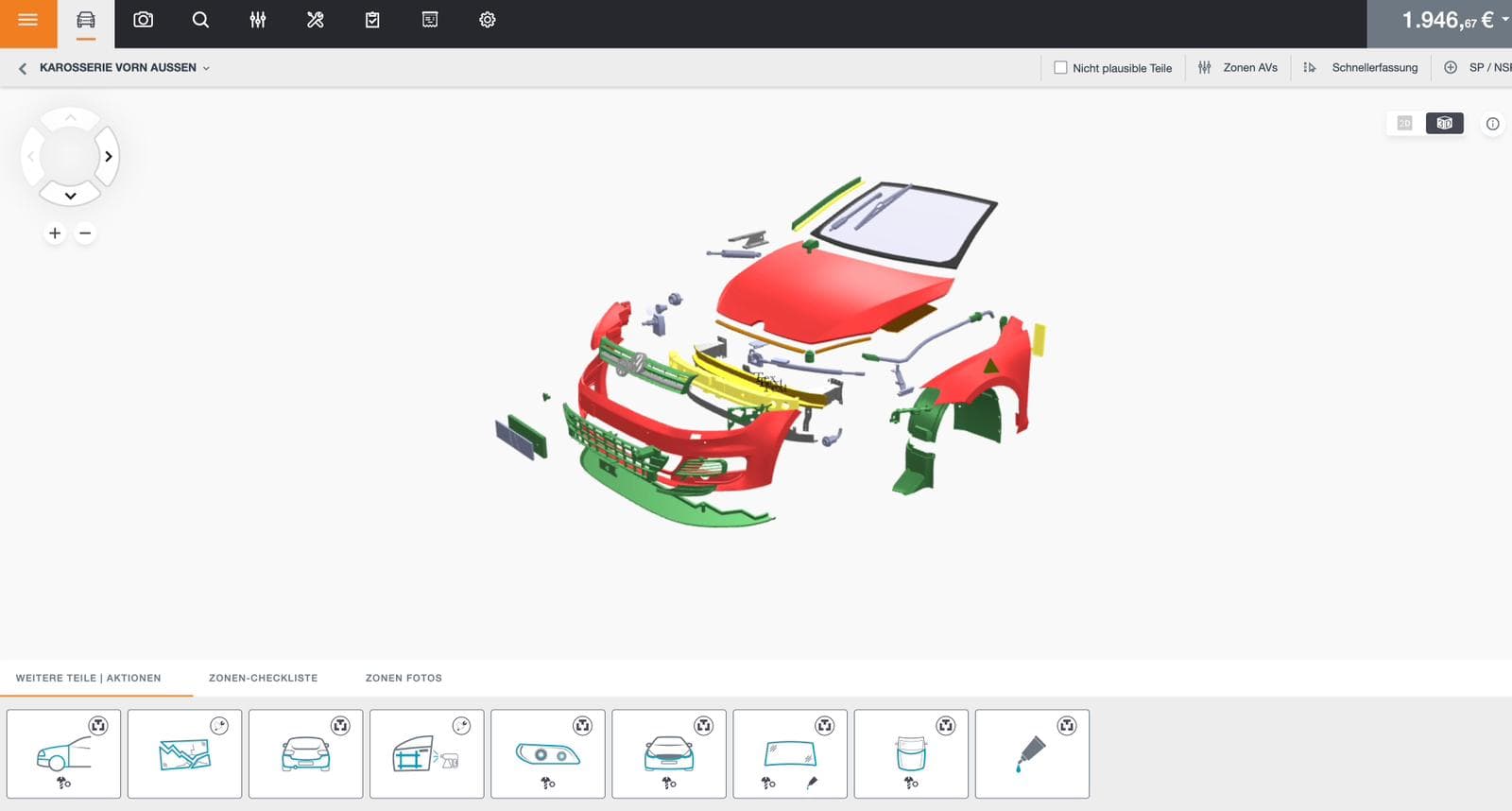Rotate view down with navigation arrow

pos(70,196)
